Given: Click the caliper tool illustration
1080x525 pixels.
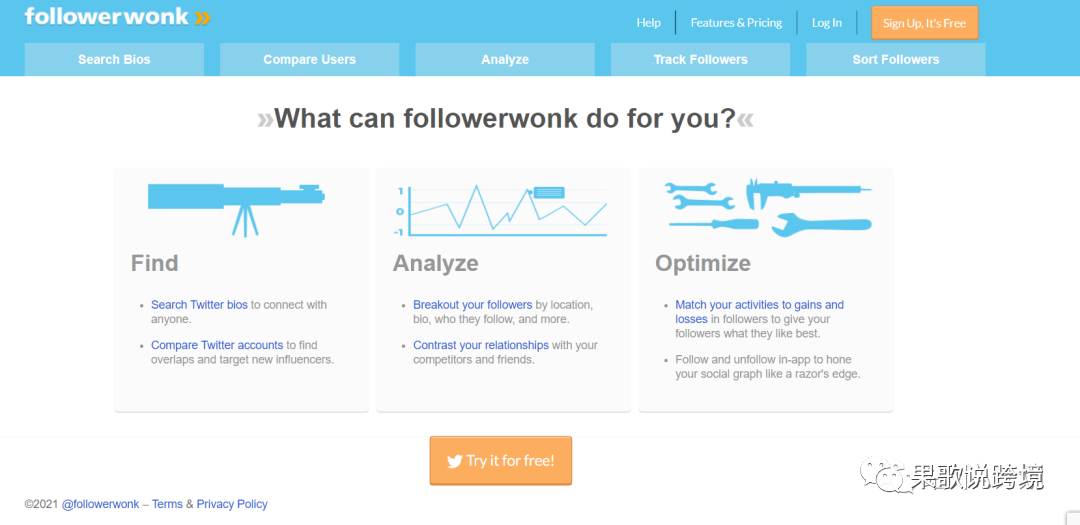Looking at the screenshot, I should tap(809, 193).
